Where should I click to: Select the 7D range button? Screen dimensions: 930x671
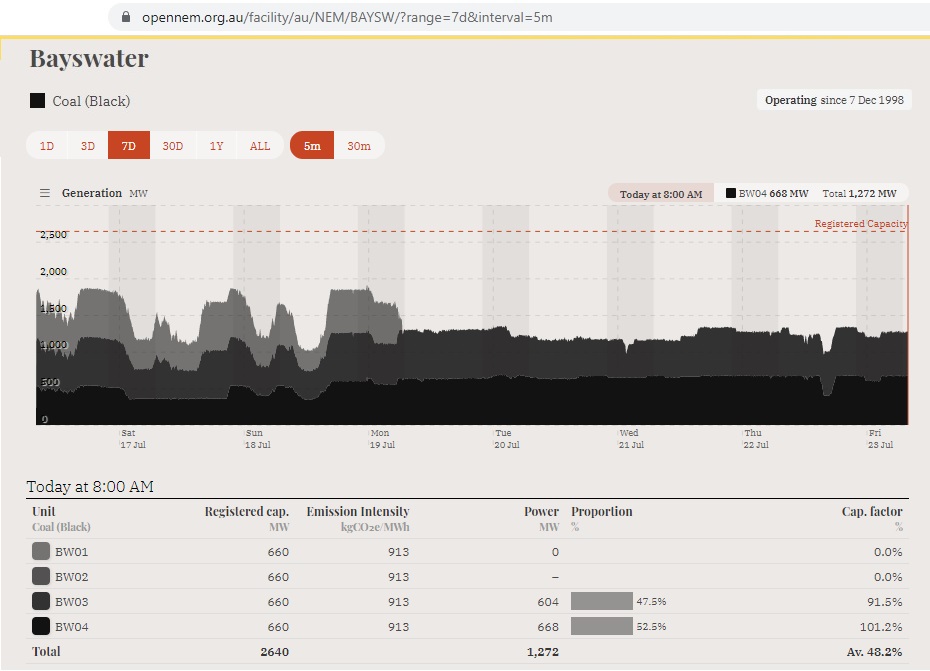(129, 145)
